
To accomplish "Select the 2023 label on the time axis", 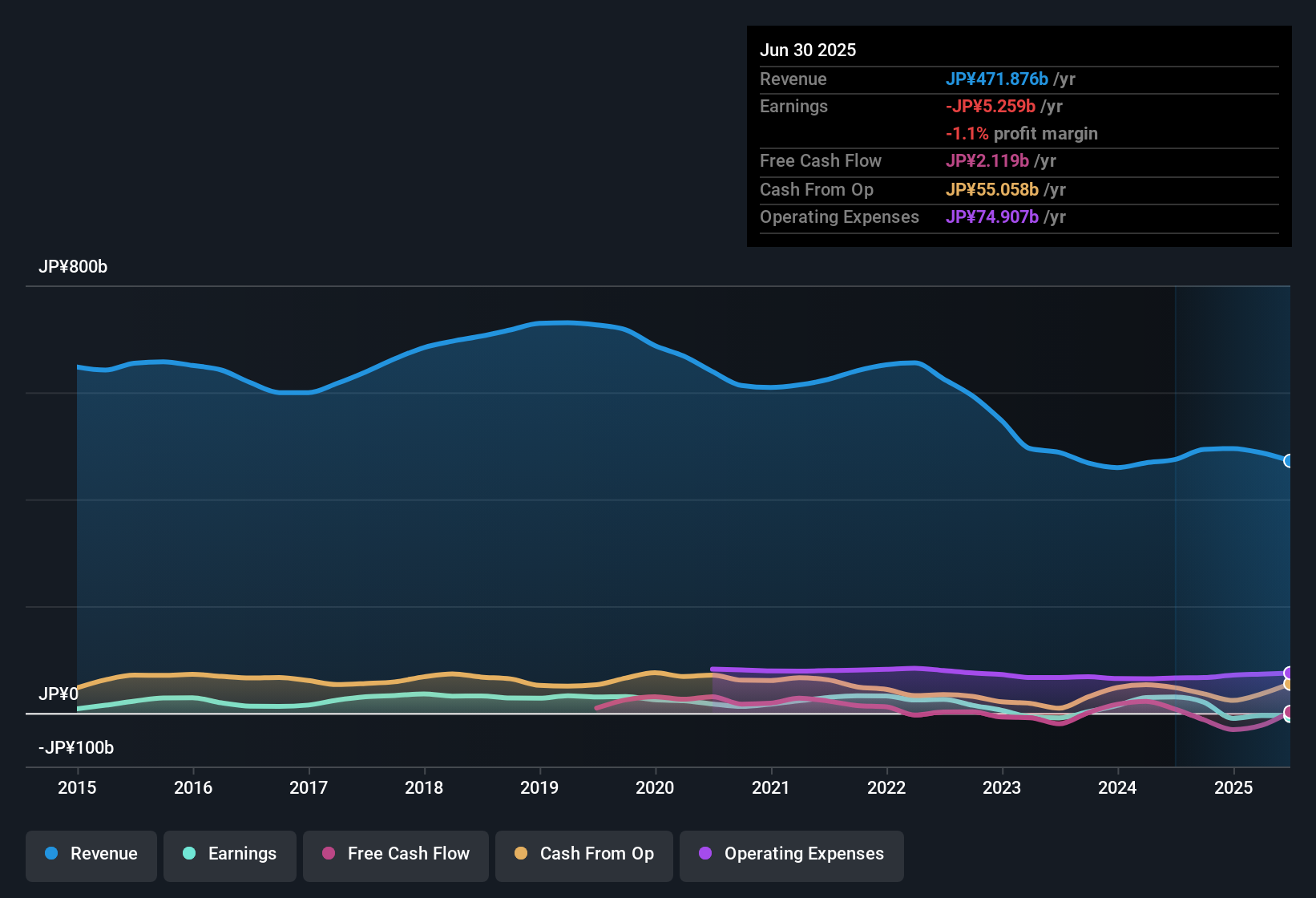I will click(1002, 788).
